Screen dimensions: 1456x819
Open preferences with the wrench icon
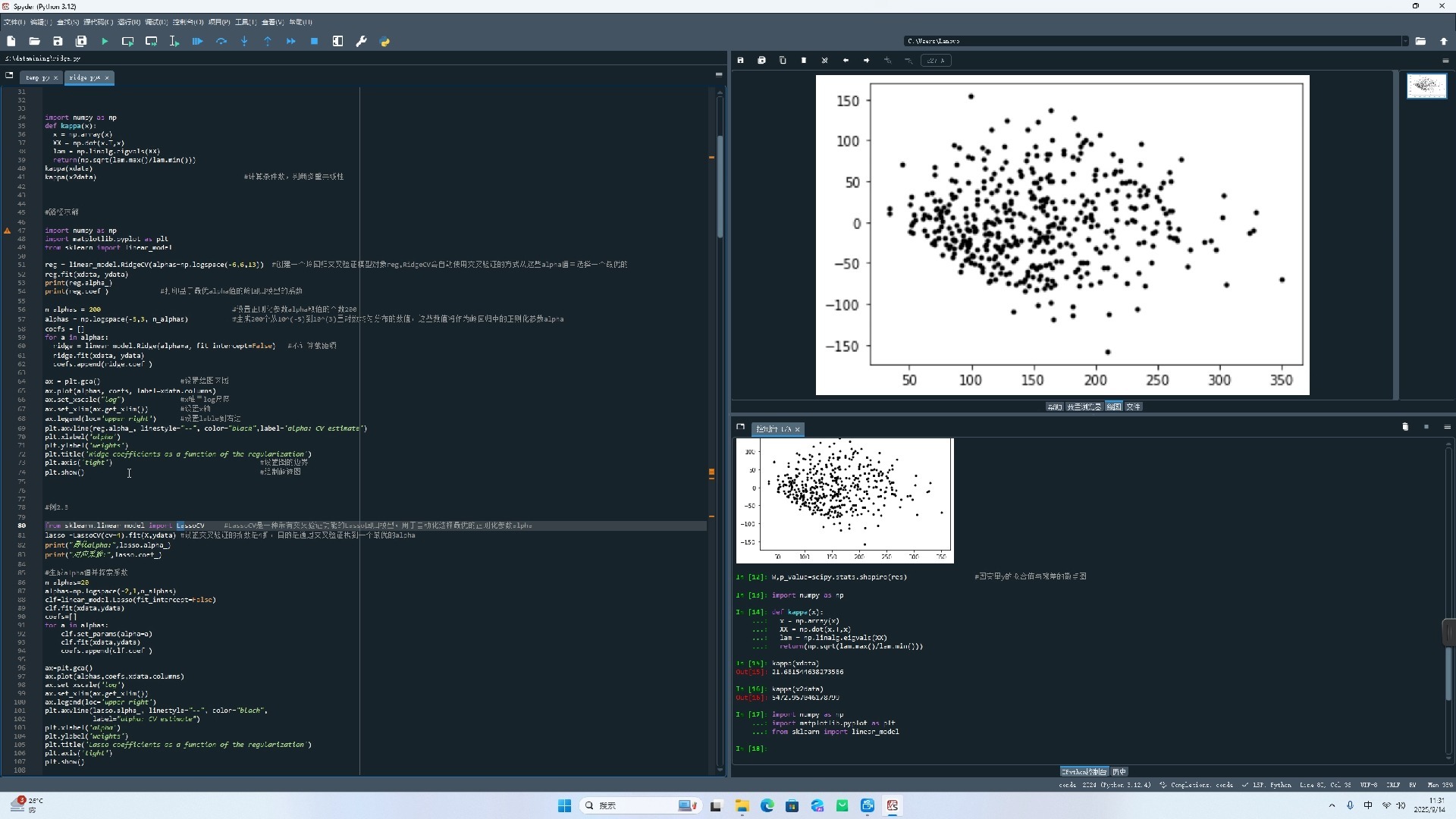click(x=361, y=41)
